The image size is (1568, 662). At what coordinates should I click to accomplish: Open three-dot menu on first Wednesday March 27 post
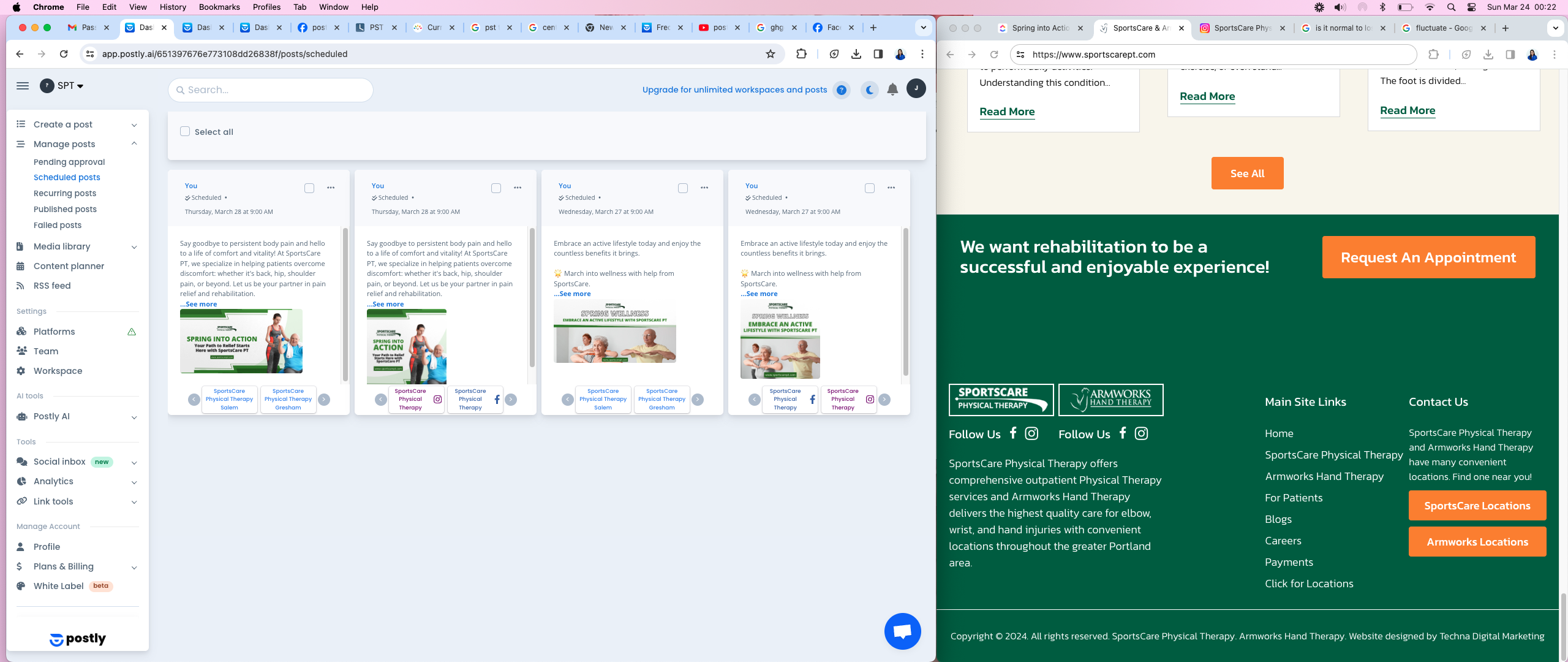[704, 188]
